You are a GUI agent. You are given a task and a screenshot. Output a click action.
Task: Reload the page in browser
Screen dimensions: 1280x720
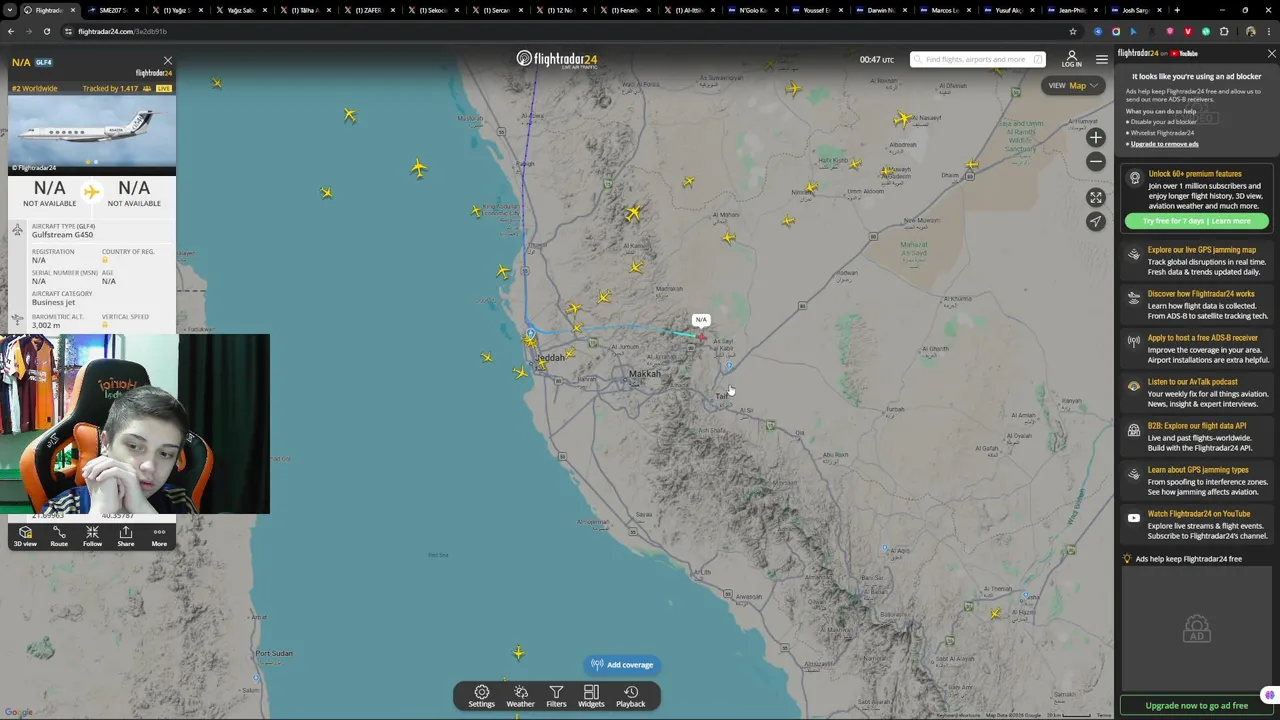[47, 31]
